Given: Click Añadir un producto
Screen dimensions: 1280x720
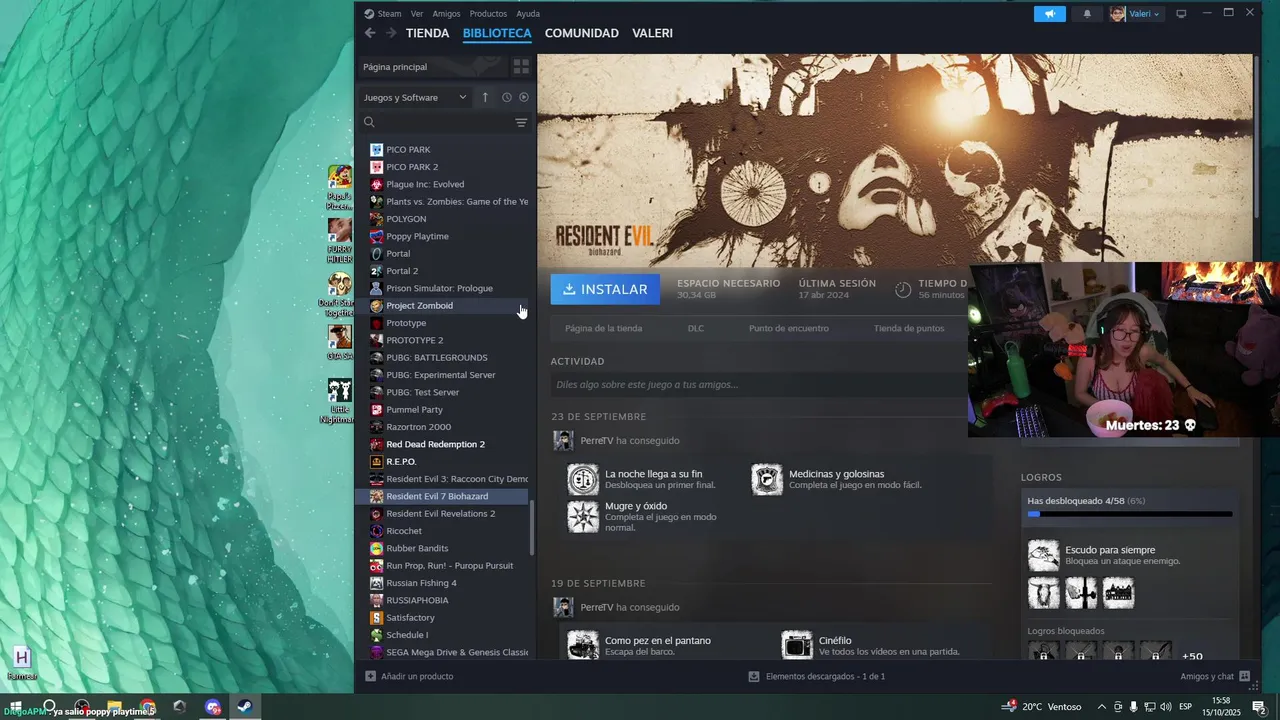Looking at the screenshot, I should coord(417,676).
